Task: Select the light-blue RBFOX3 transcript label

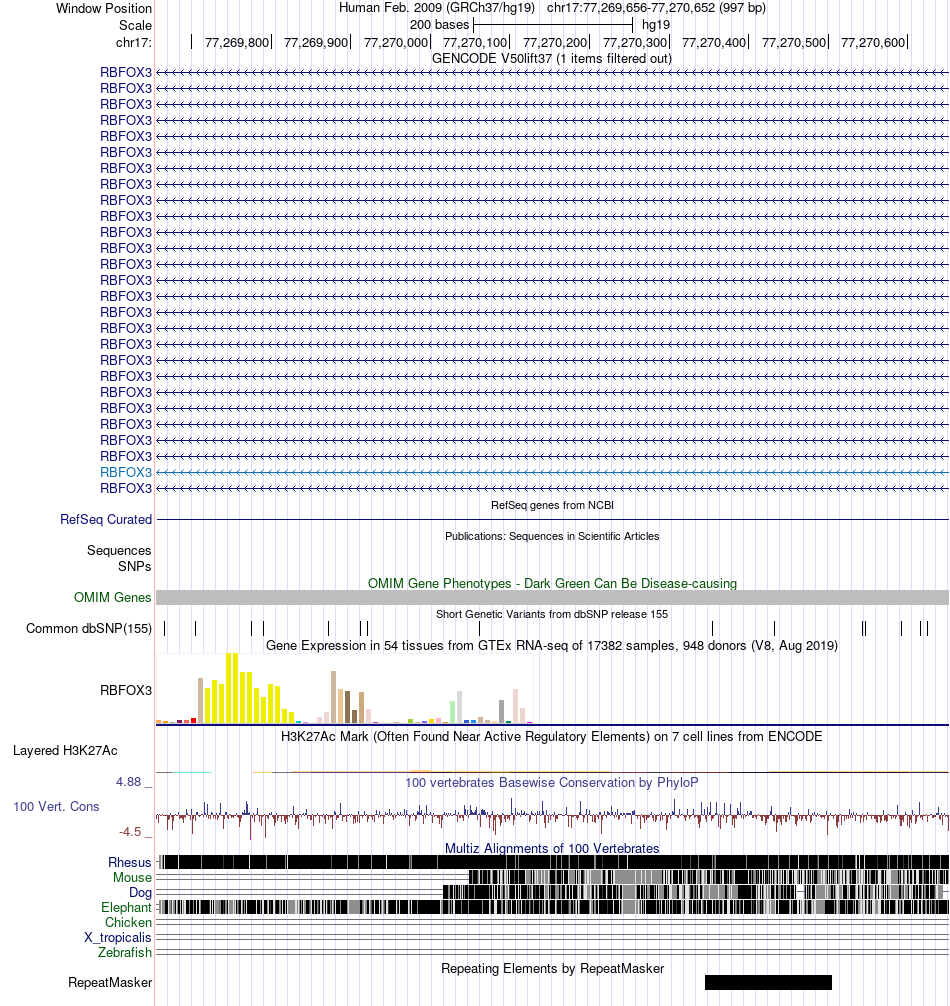Action: coord(126,472)
